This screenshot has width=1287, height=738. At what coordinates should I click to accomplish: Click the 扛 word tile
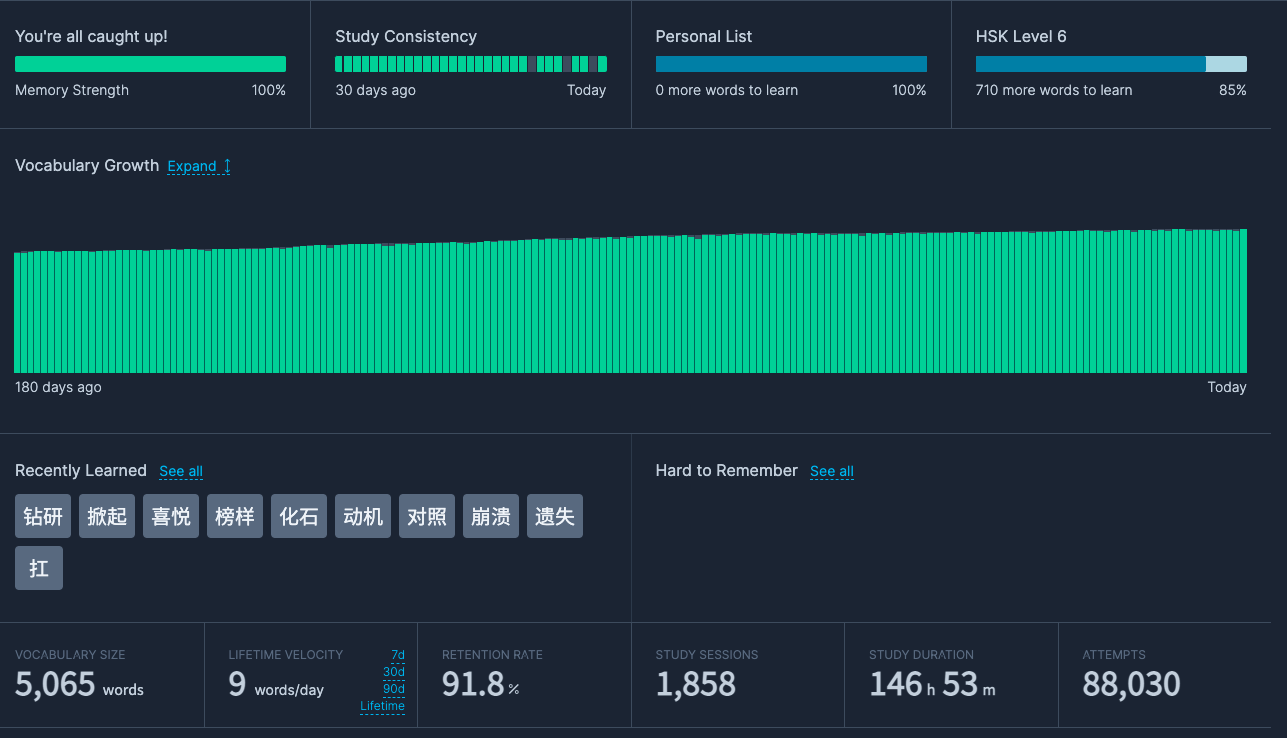[39, 568]
